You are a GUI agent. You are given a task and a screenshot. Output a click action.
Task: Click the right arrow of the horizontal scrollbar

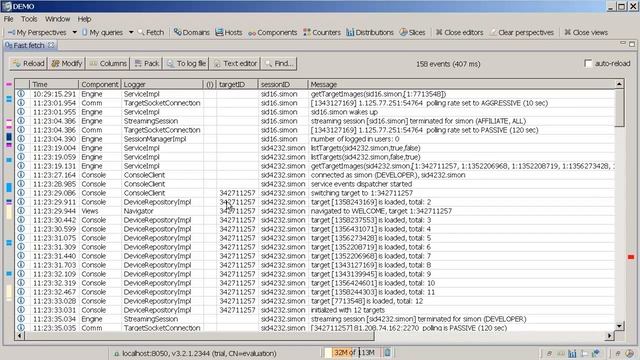click(609, 336)
